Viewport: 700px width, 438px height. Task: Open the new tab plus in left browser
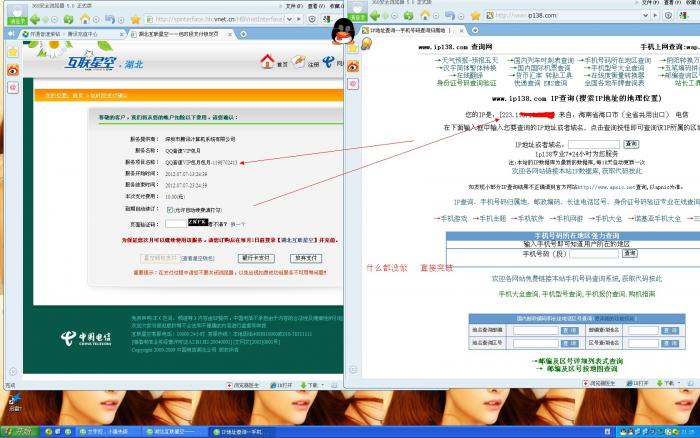pos(243,34)
